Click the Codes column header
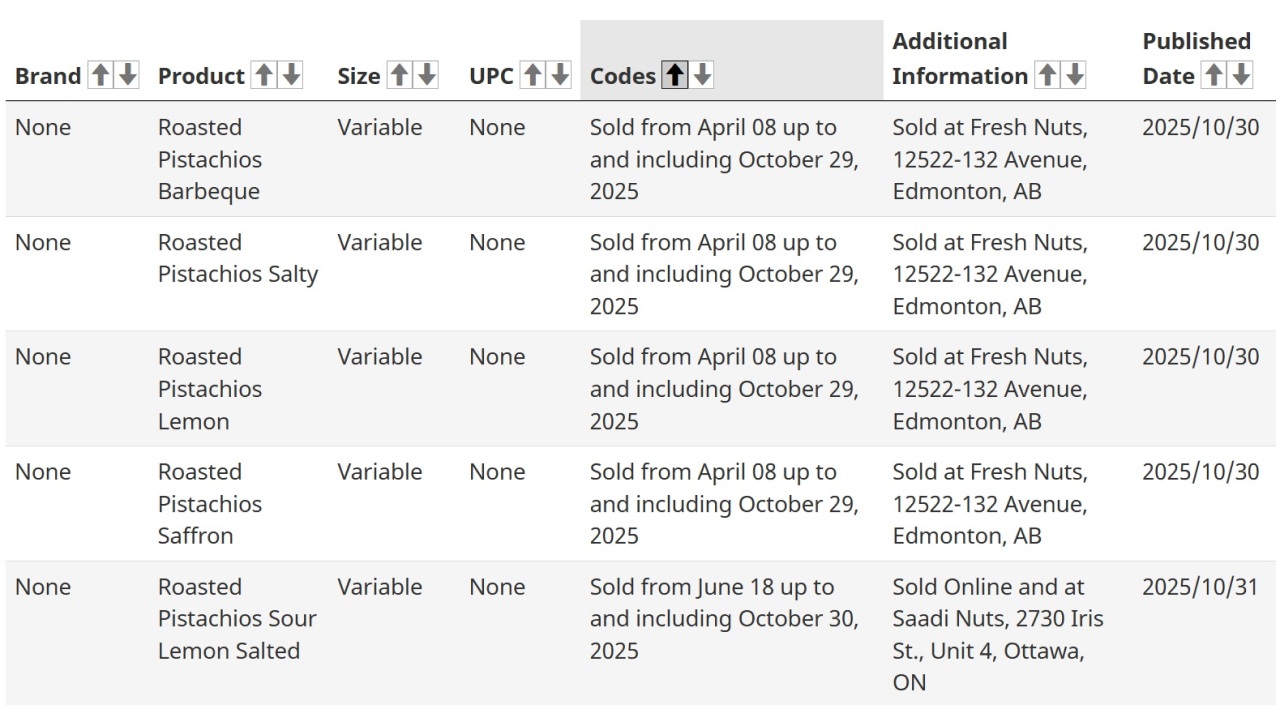 [x=732, y=60]
